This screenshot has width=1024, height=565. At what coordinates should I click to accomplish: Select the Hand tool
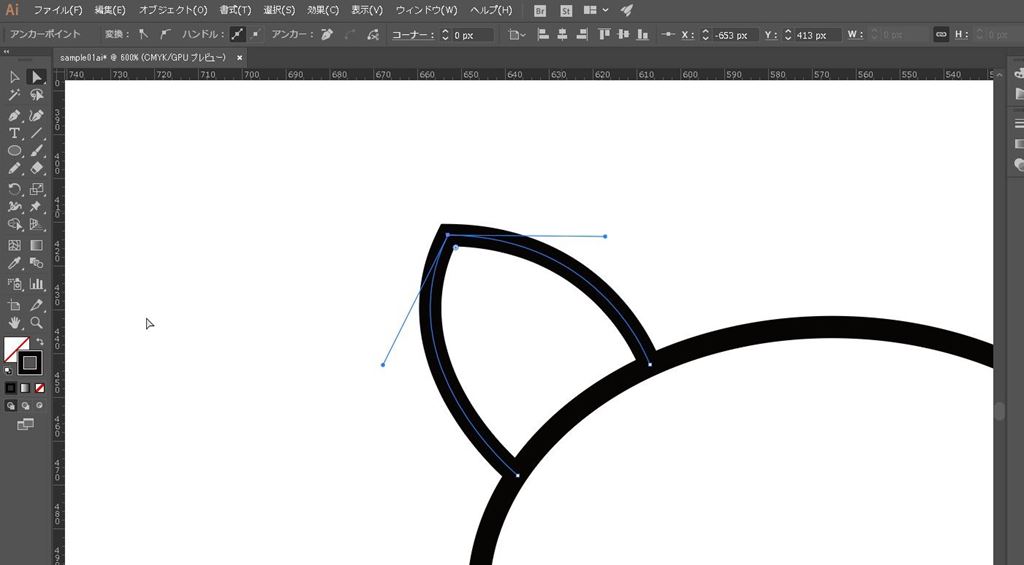[14, 323]
